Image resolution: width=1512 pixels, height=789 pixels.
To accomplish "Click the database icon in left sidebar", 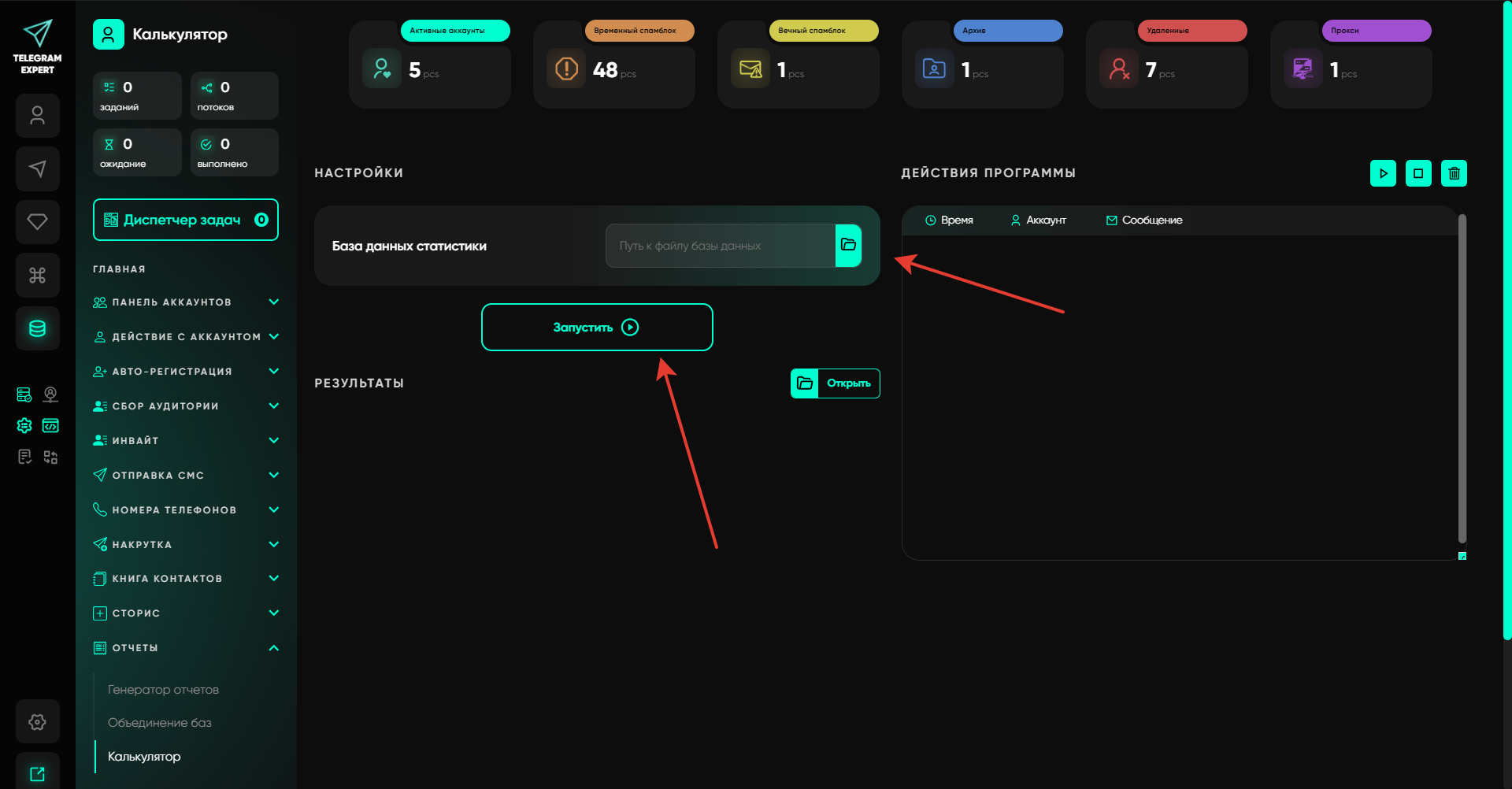I will [x=37, y=328].
